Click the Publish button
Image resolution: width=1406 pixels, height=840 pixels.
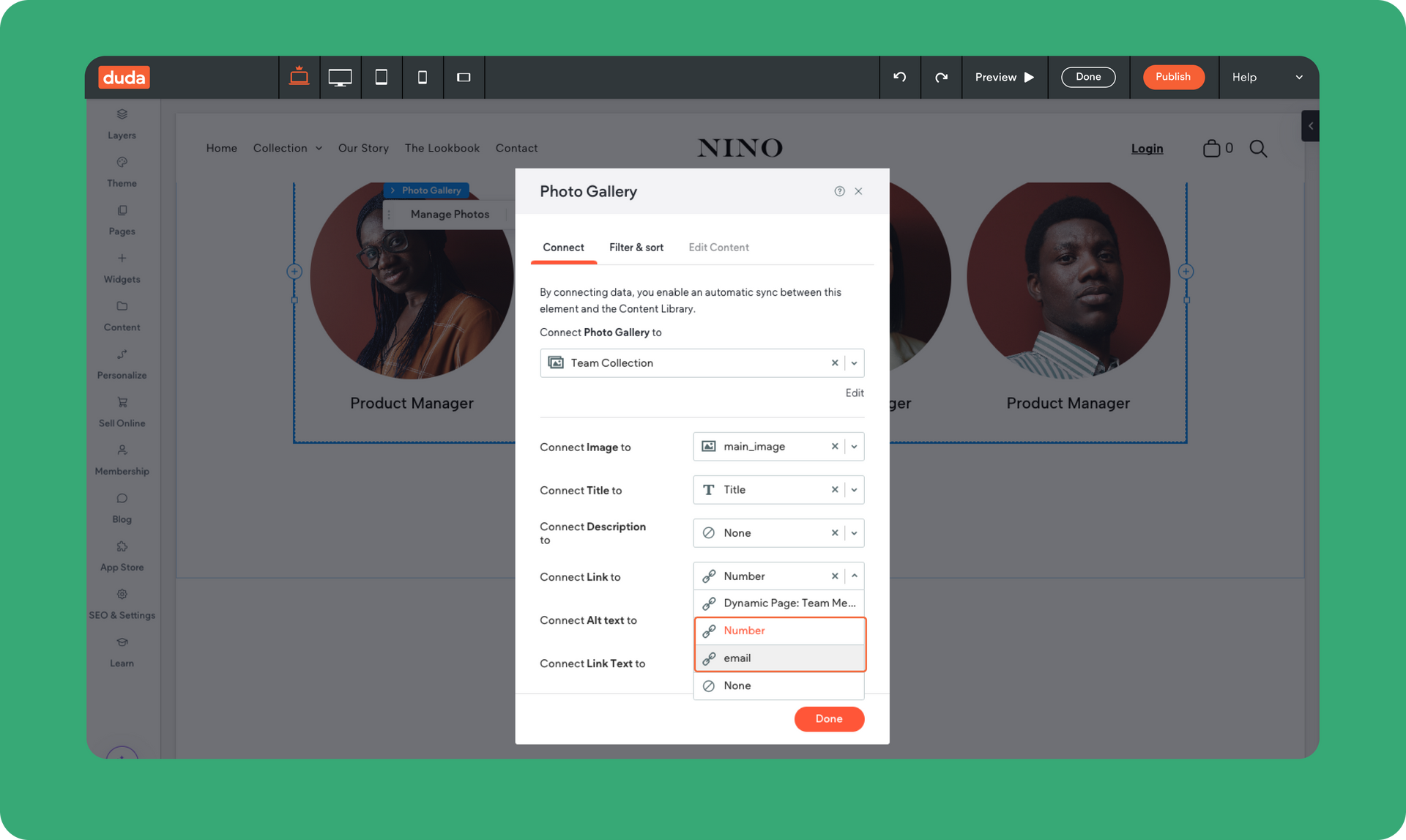coord(1172,77)
